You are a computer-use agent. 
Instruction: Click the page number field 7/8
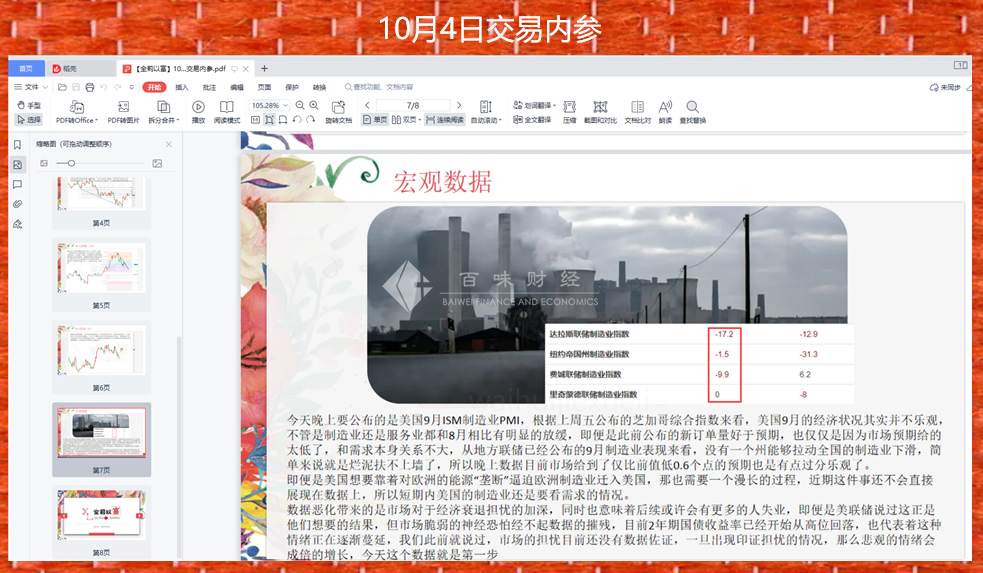413,105
